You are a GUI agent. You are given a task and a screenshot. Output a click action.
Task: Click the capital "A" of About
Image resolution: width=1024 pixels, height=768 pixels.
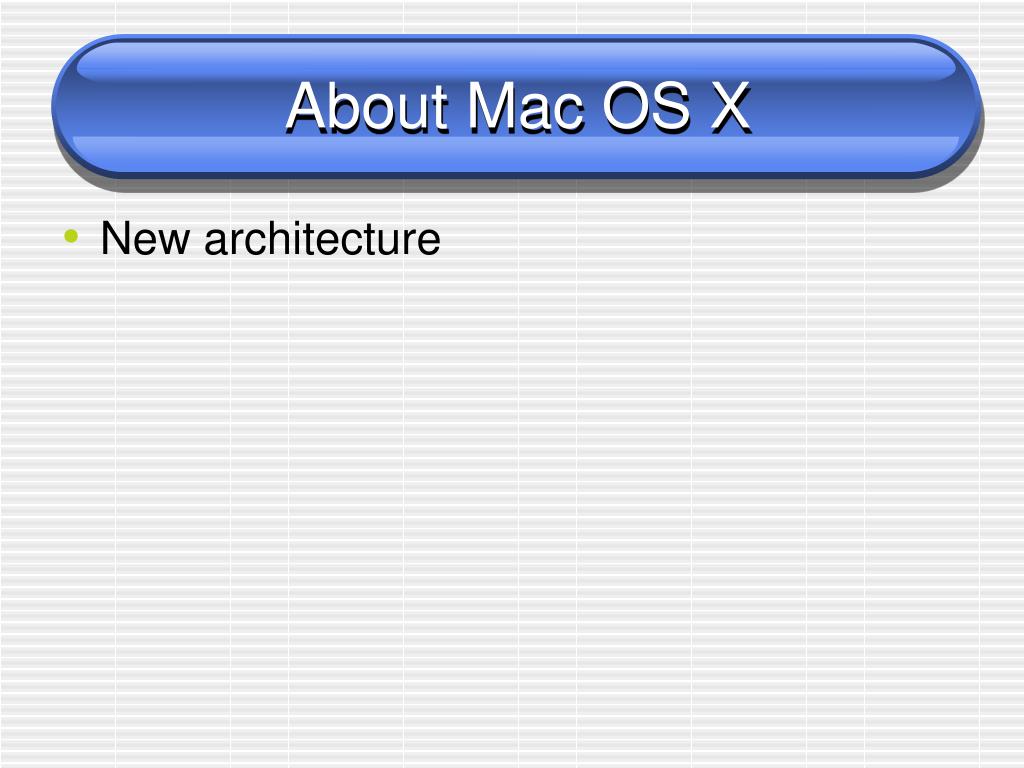tap(307, 107)
